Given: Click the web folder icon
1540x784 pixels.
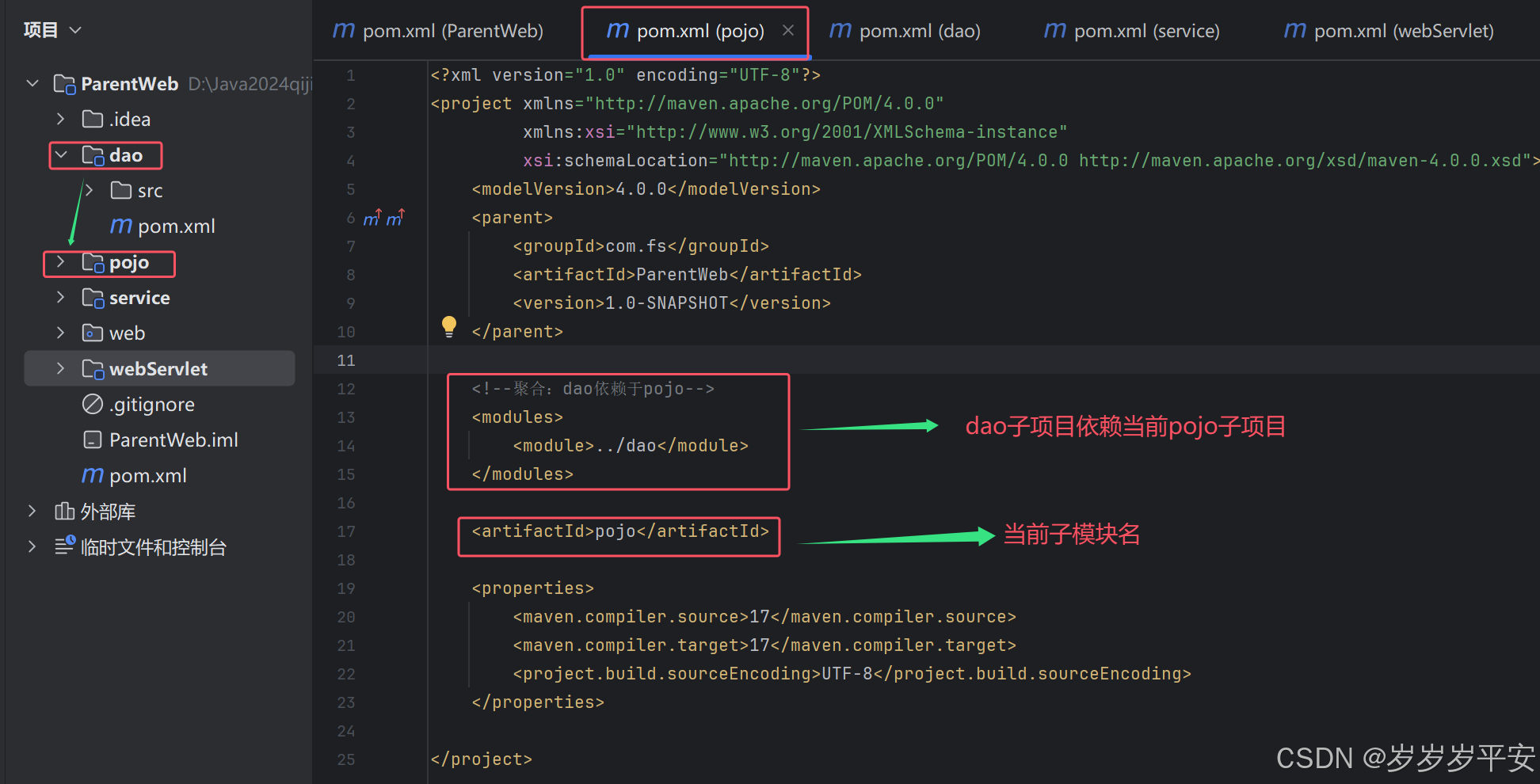Looking at the screenshot, I should click(93, 333).
